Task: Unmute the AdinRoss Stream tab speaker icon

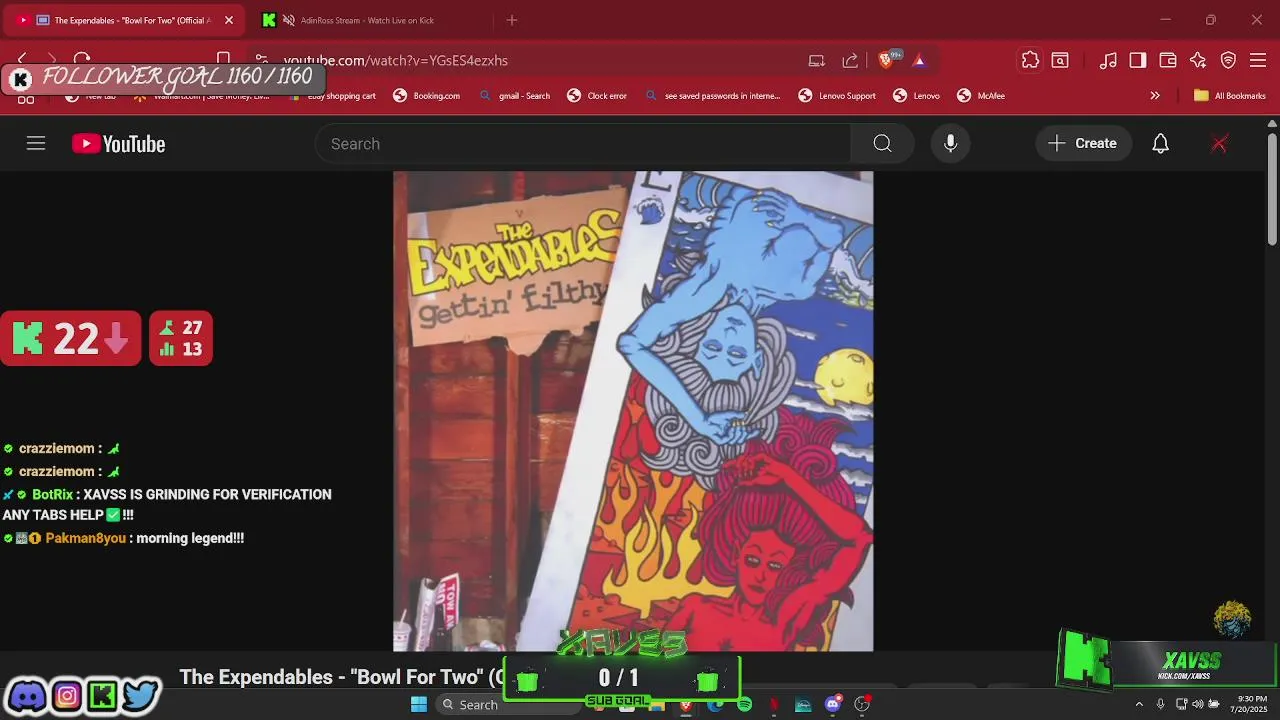Action: coord(289,20)
